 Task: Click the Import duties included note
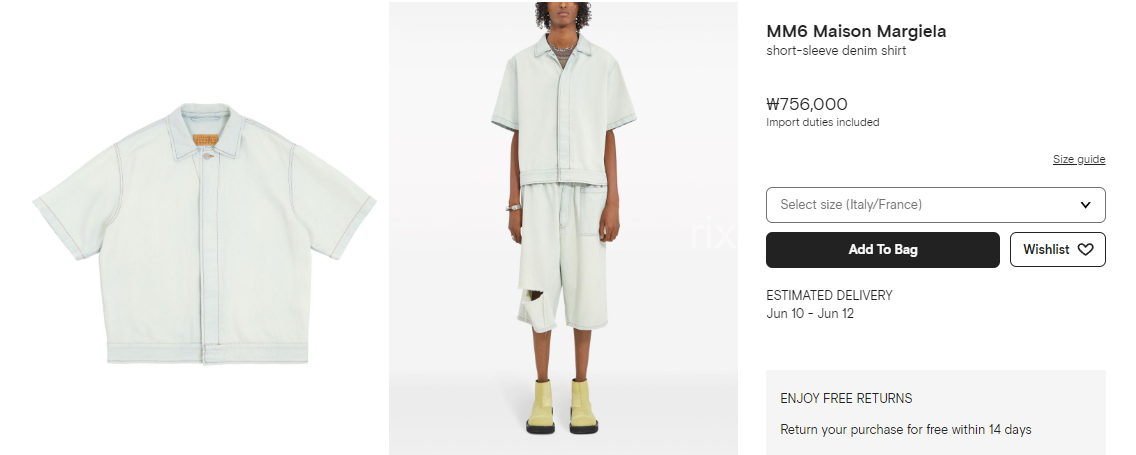pyautogui.click(x=822, y=122)
